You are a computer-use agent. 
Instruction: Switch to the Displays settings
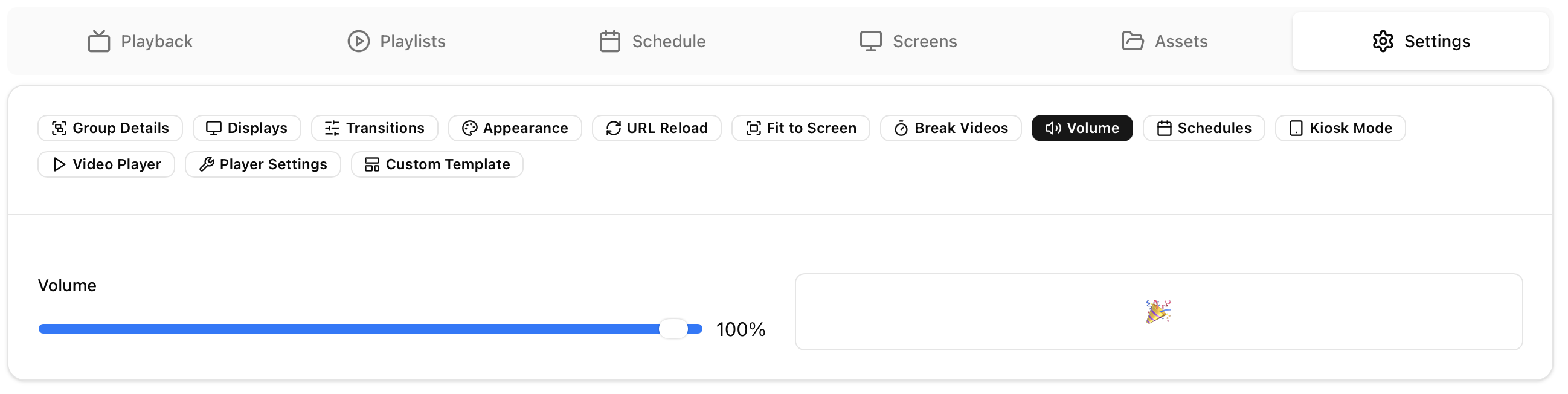[x=246, y=129]
